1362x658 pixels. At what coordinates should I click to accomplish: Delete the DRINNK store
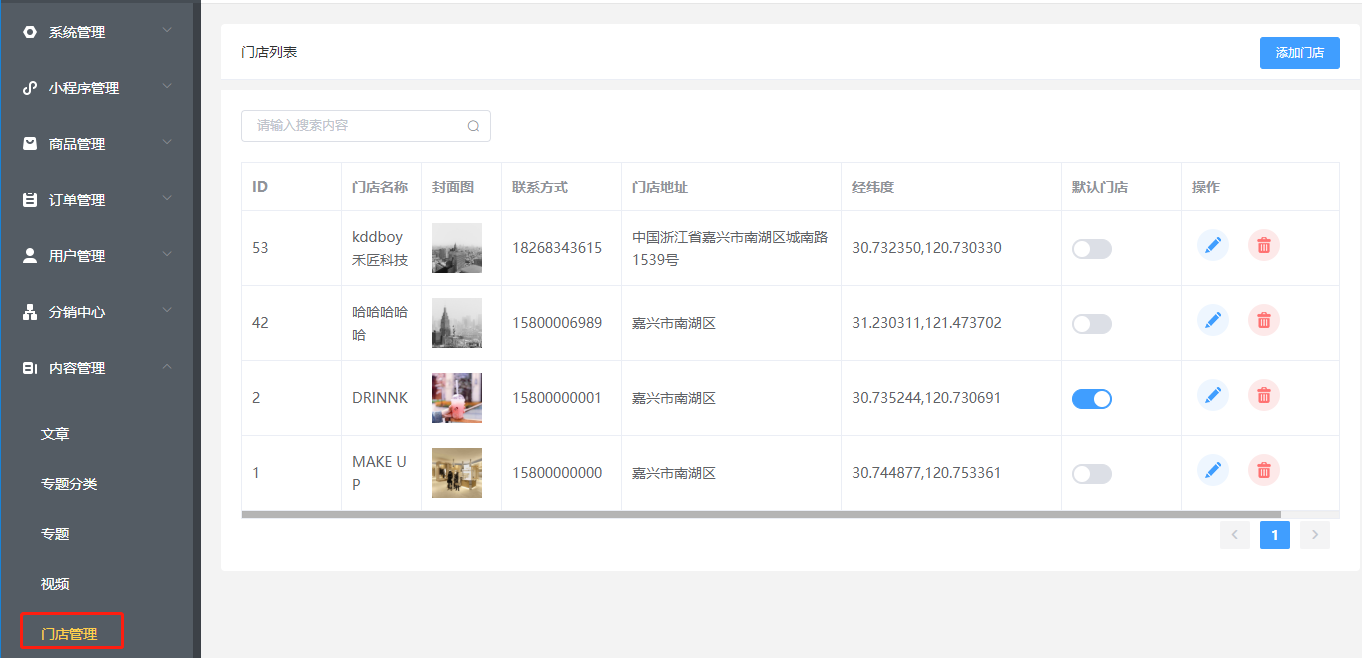click(x=1264, y=395)
